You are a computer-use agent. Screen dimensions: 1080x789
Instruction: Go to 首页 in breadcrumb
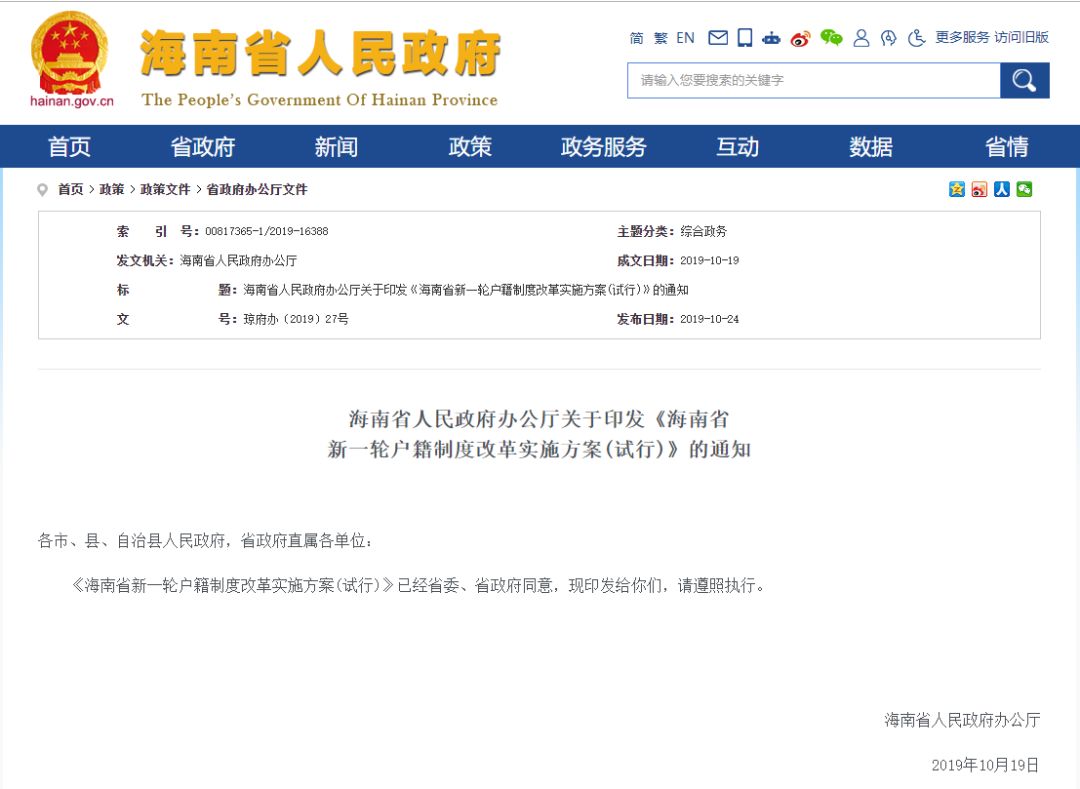(x=70, y=189)
